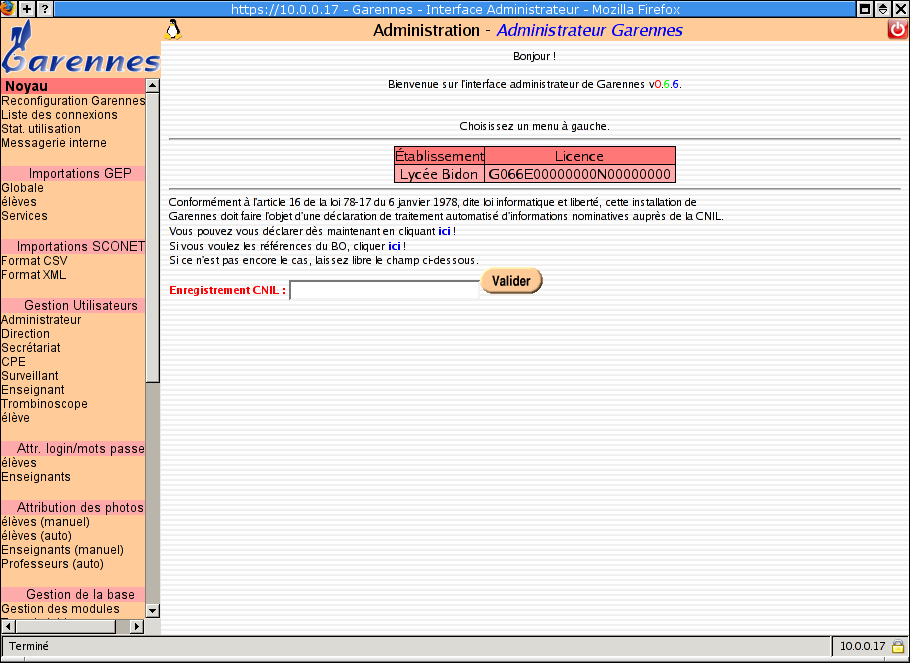
Task: Open Reconfiguration Garennes menu entry
Action: pyautogui.click(x=73, y=101)
